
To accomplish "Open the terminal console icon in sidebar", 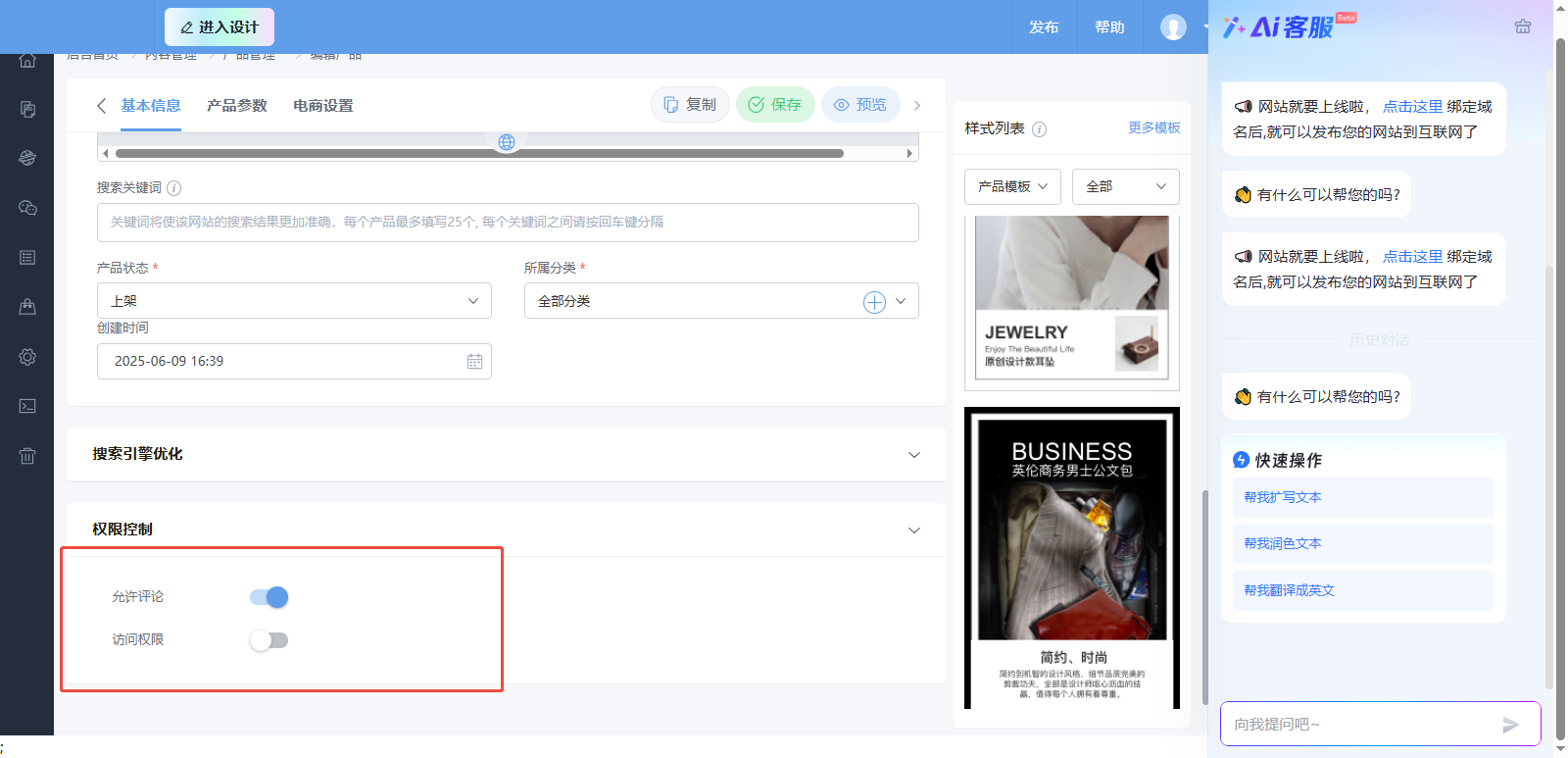I will click(x=27, y=406).
